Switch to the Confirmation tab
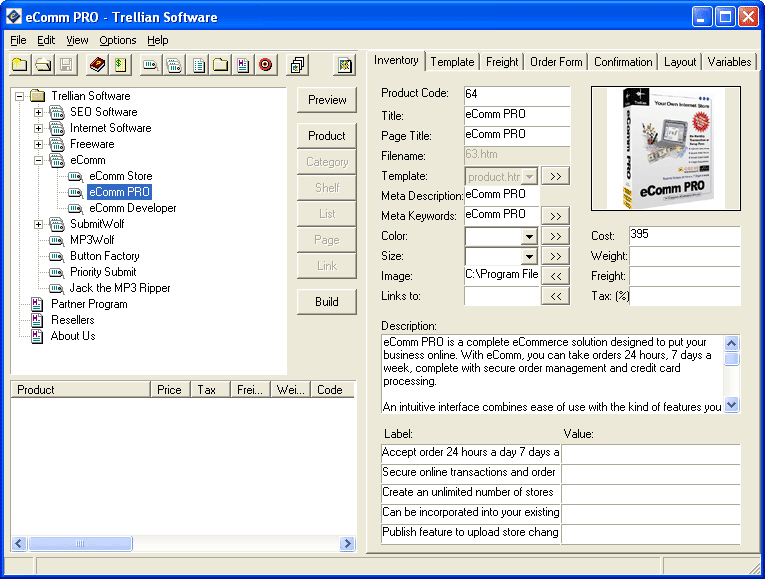 [623, 62]
